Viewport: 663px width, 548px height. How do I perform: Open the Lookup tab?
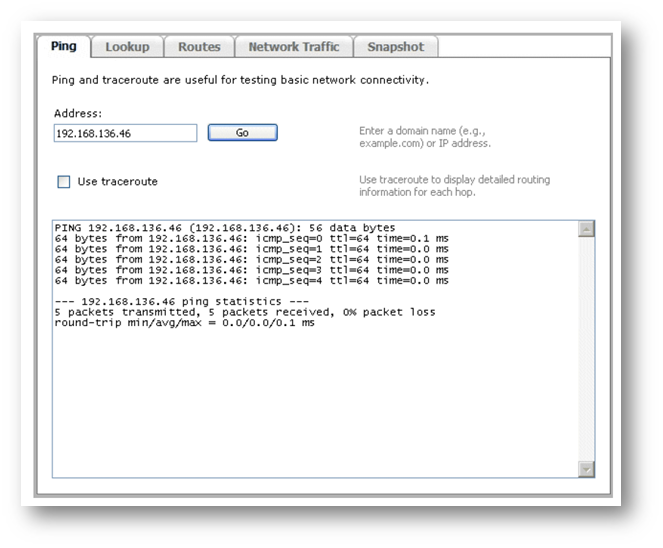127,47
